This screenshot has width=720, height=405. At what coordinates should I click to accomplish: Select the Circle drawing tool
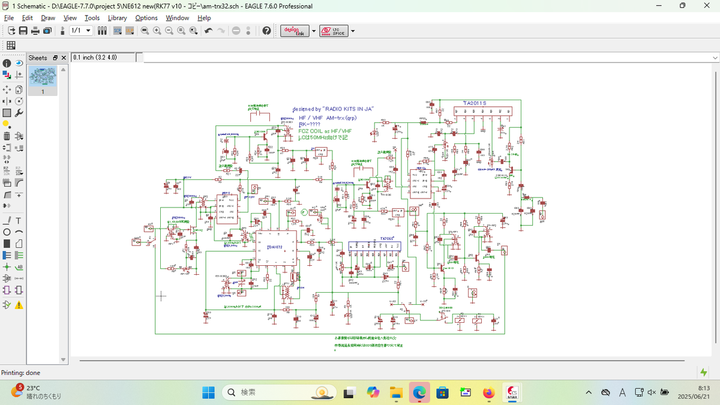coord(7,232)
